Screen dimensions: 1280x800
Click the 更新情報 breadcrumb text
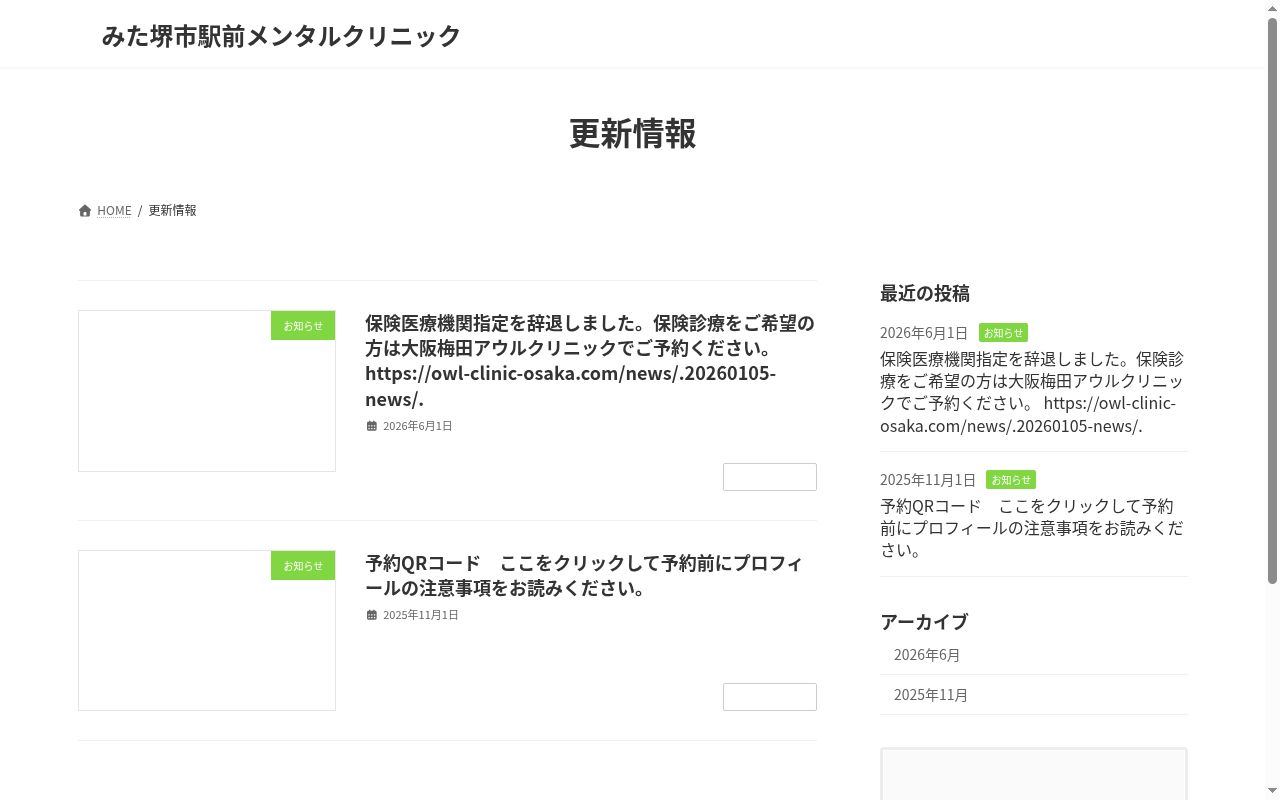point(172,211)
